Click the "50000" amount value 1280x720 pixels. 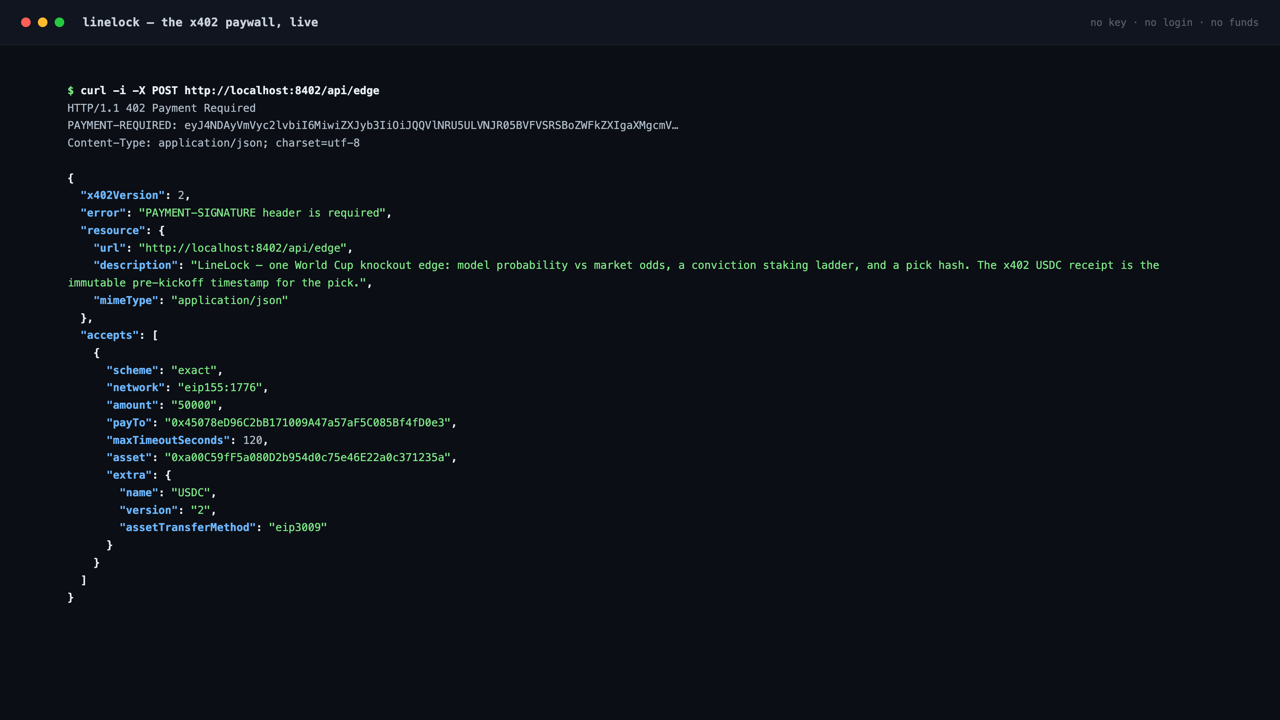(x=194, y=405)
